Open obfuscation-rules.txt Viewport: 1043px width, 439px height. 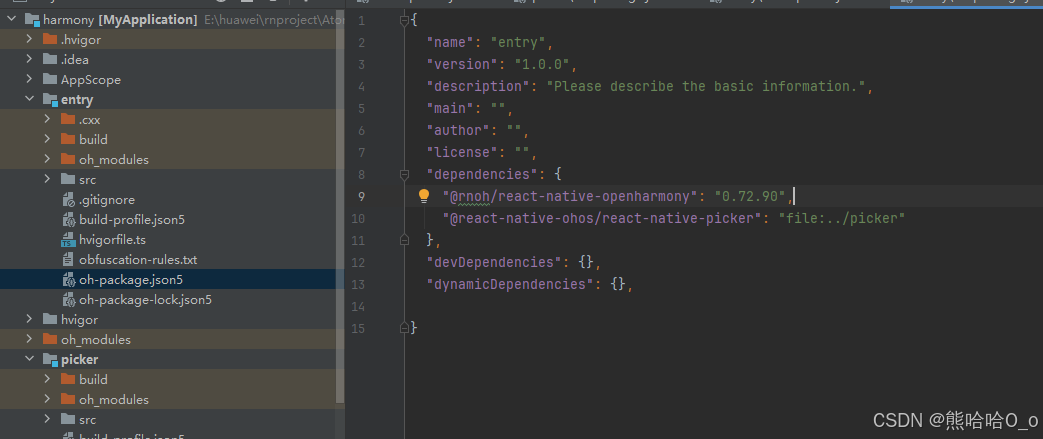click(138, 259)
